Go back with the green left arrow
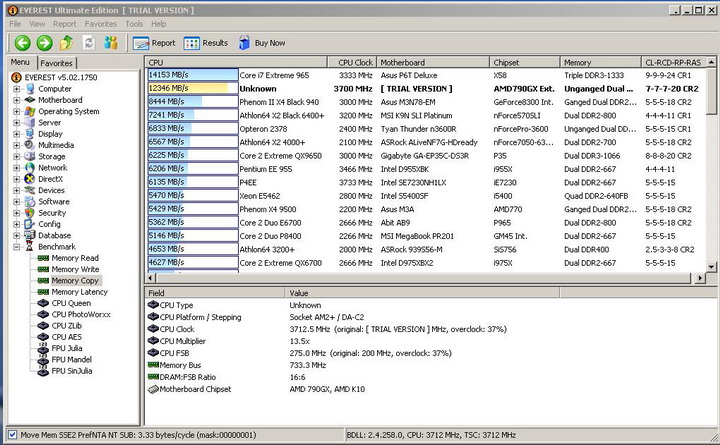 tap(22, 43)
